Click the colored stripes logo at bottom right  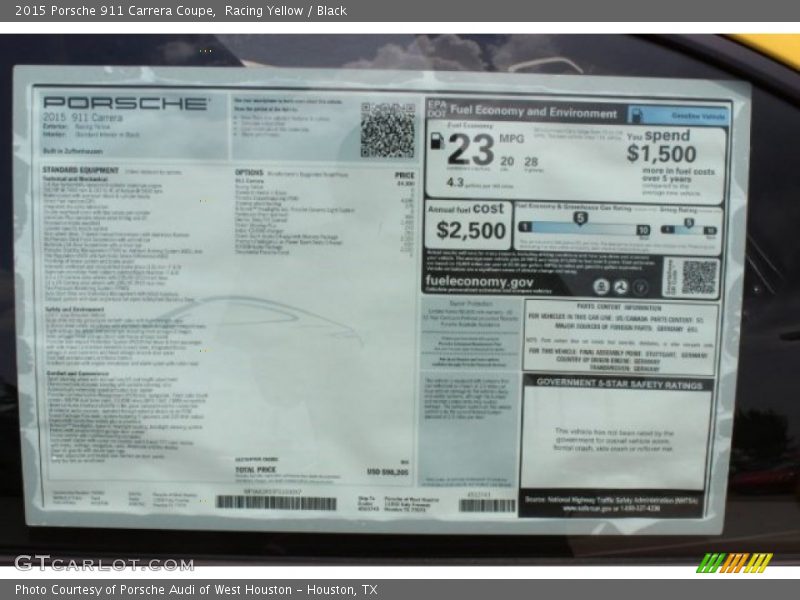pos(735,563)
